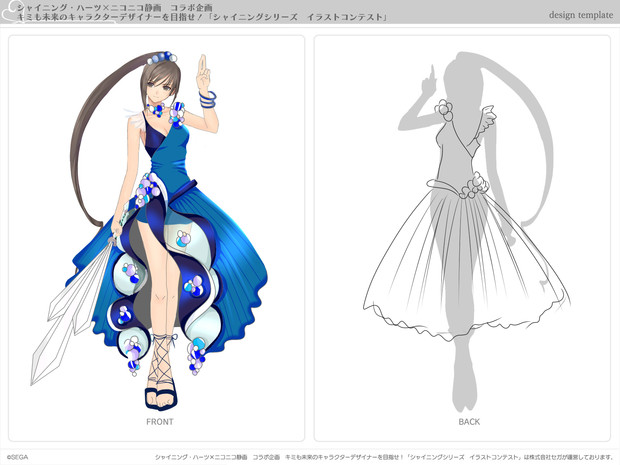Click the first header line with 'ニコニコ静画'
Viewport: 620px width, 465px height.
(115, 8)
